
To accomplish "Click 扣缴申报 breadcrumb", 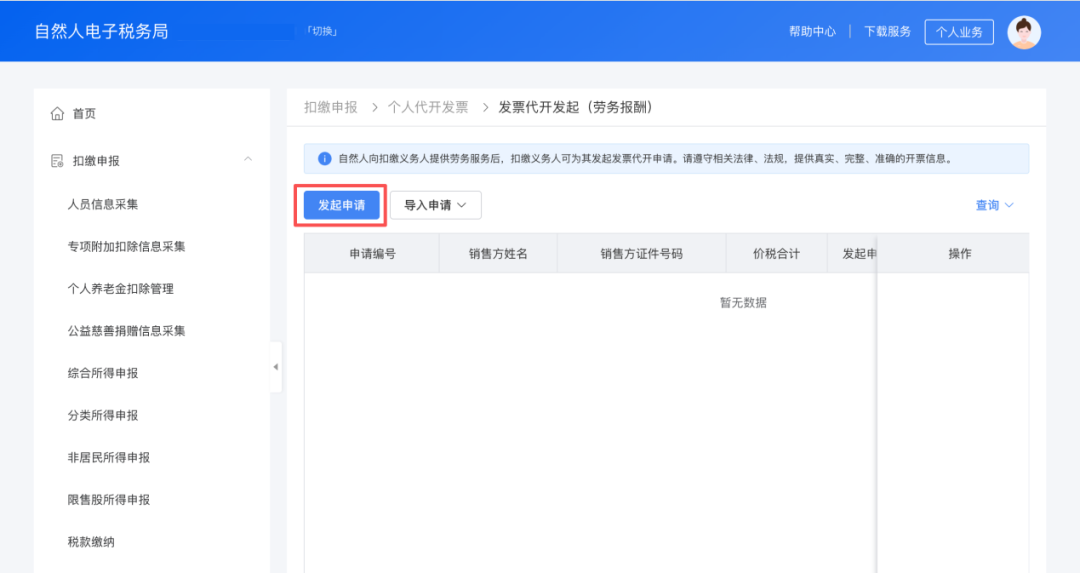I will pyautogui.click(x=331, y=107).
